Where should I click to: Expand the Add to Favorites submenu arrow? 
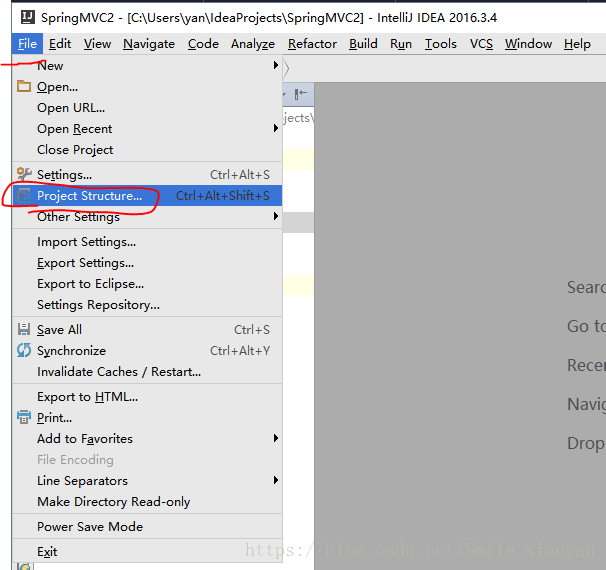(276, 438)
